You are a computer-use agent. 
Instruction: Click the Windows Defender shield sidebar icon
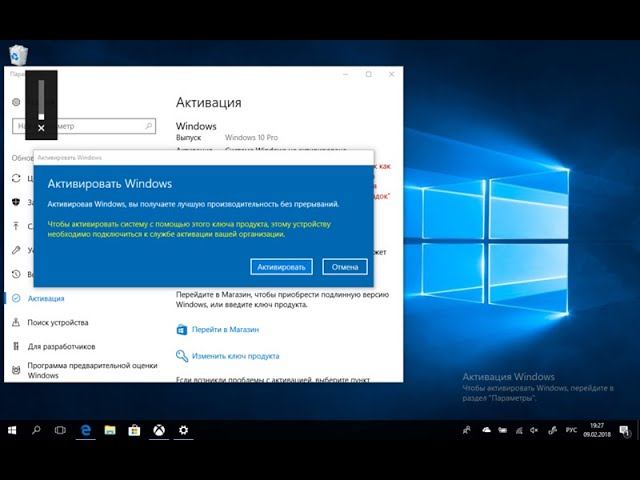point(16,202)
